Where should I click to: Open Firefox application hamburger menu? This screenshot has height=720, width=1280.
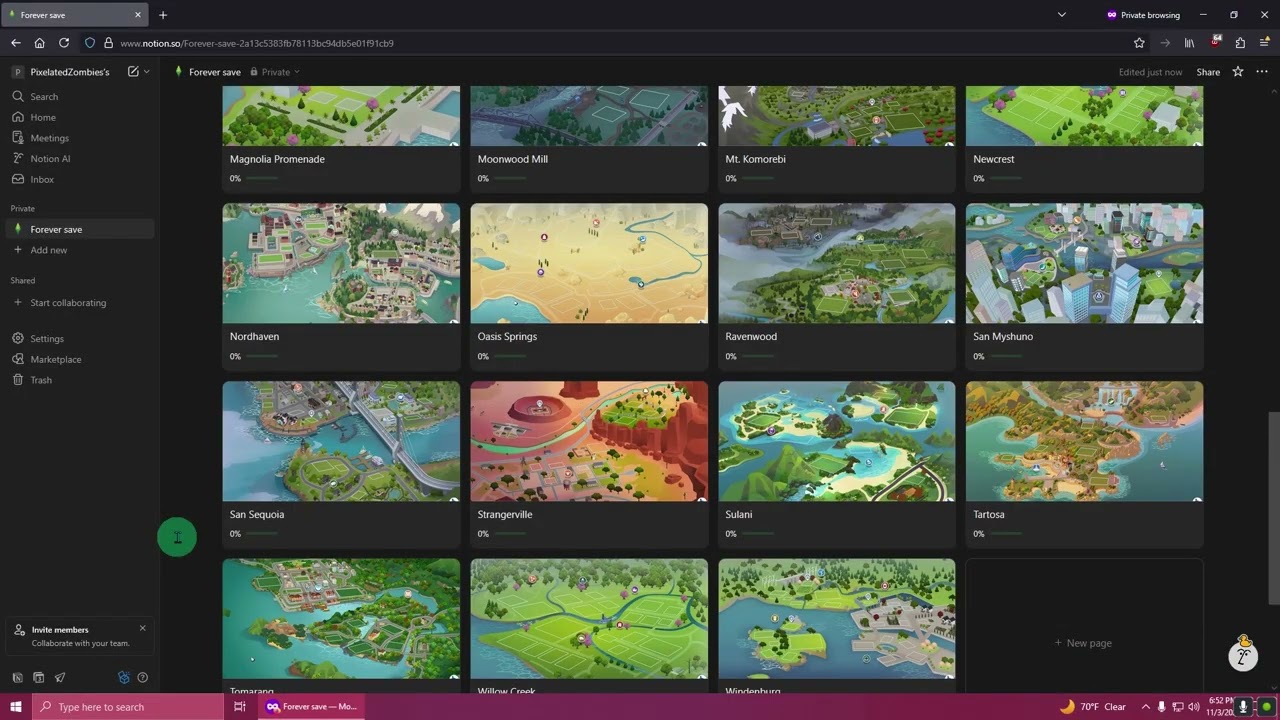(1265, 43)
